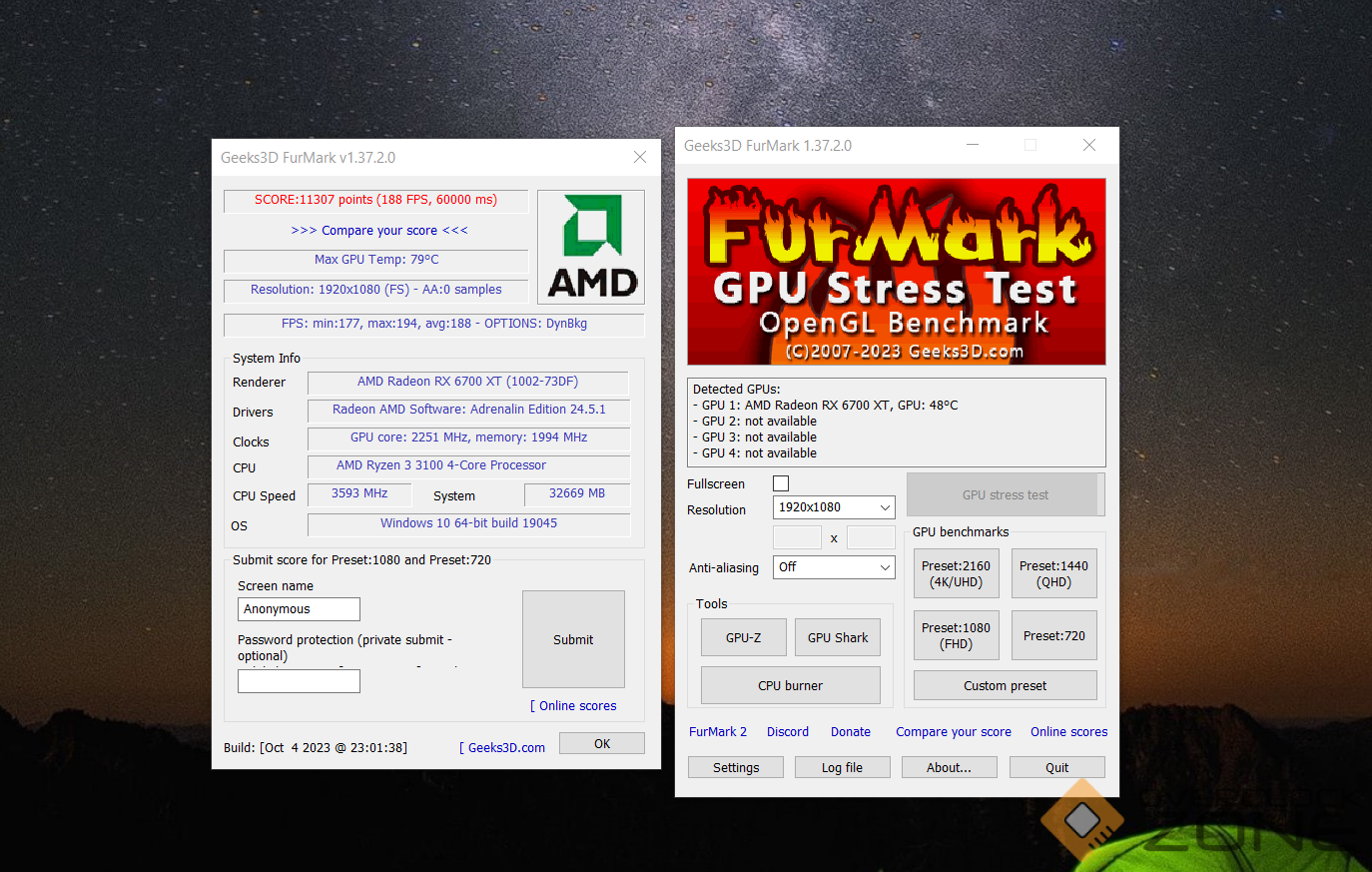Click the Adrenalin Edition 24.5.1 drivers value

[468, 410]
